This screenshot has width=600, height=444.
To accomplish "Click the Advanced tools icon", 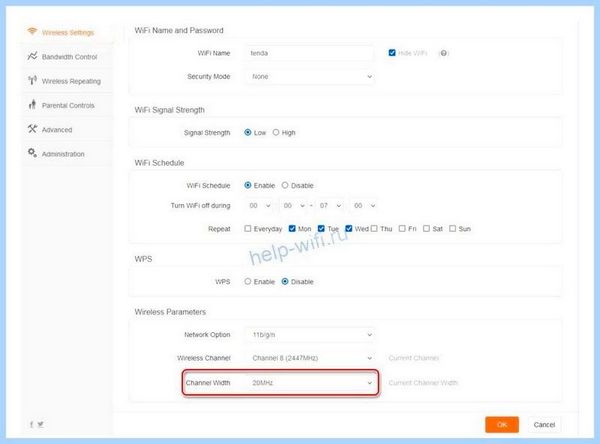I will (32, 129).
